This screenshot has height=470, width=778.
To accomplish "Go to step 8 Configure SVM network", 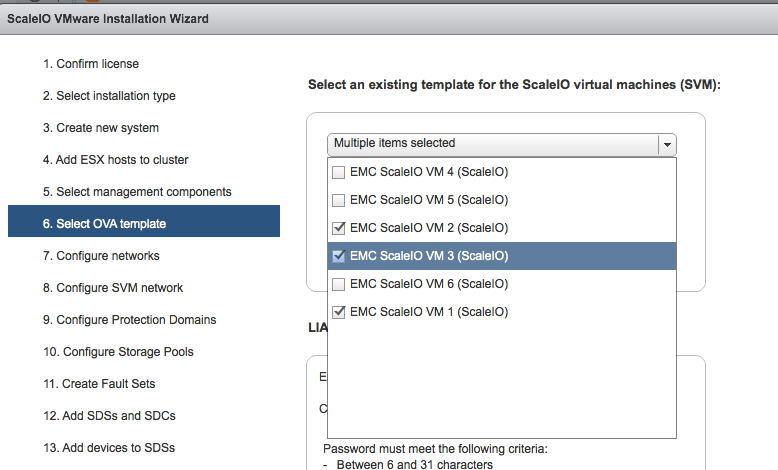I will 113,288.
